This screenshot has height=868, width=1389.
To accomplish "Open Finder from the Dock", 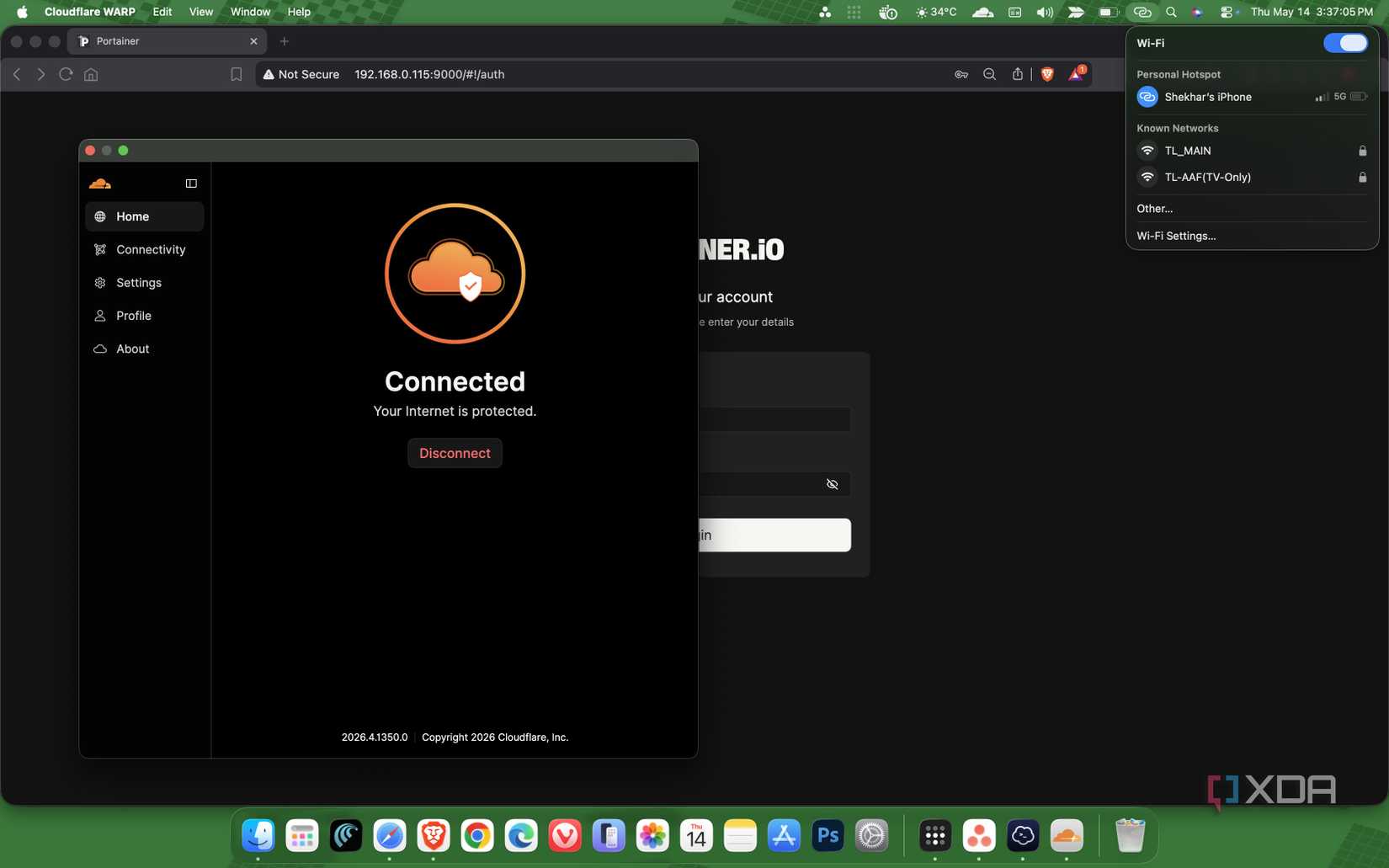I will click(258, 836).
